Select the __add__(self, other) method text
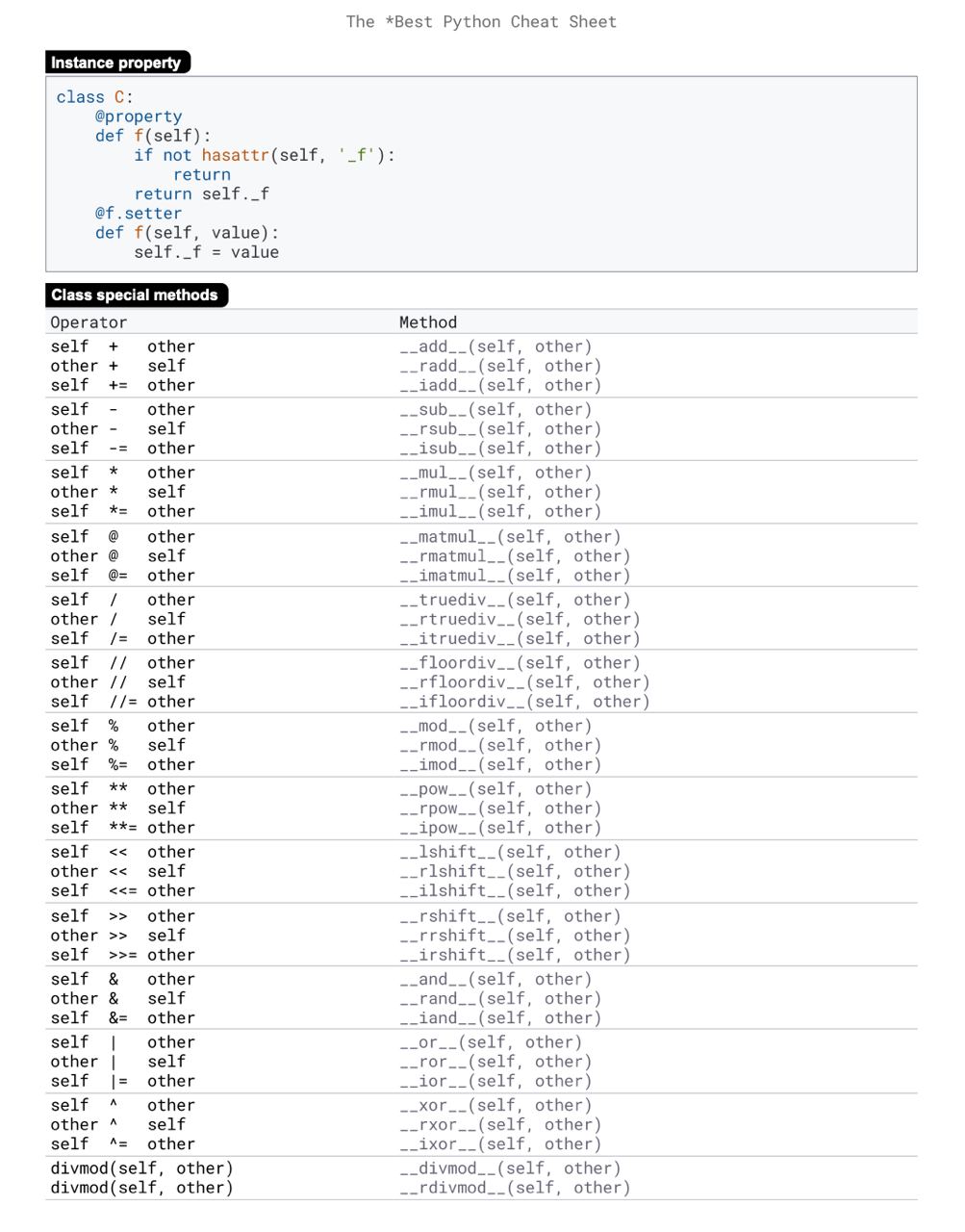The image size is (965, 1232). click(x=495, y=346)
